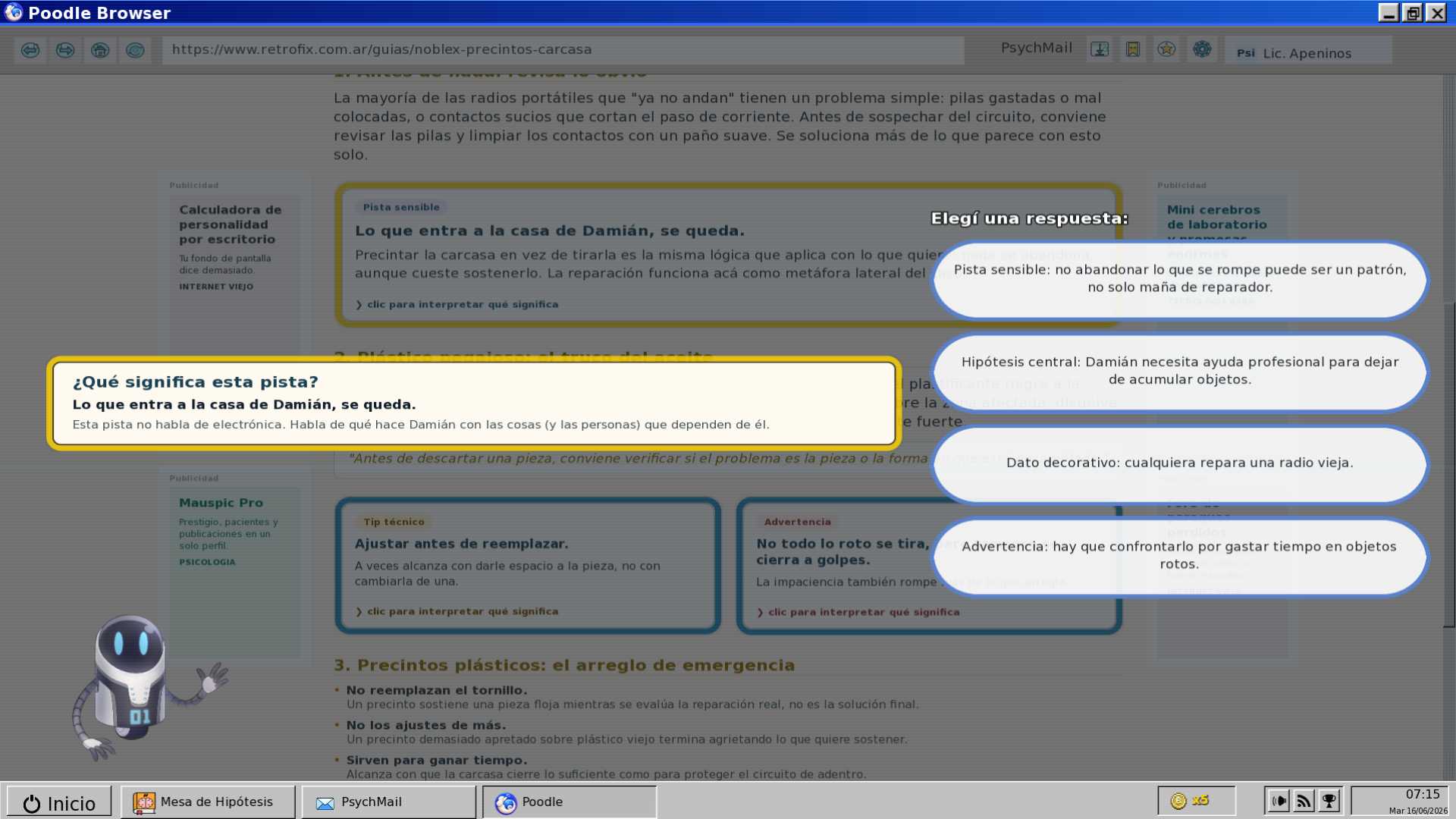The width and height of the screenshot is (1456, 819).
Task: Click bullet 'No los ajustes de más.'
Action: point(426,726)
